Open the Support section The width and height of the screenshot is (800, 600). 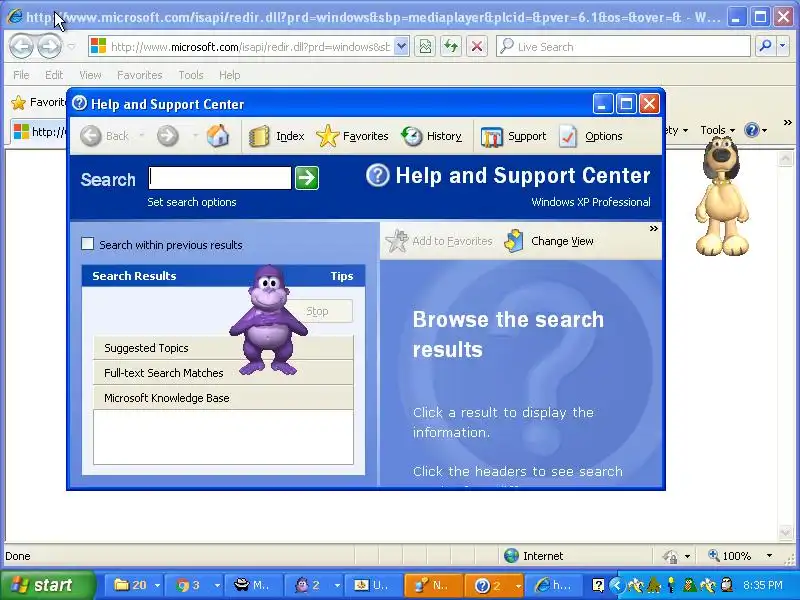(x=513, y=136)
